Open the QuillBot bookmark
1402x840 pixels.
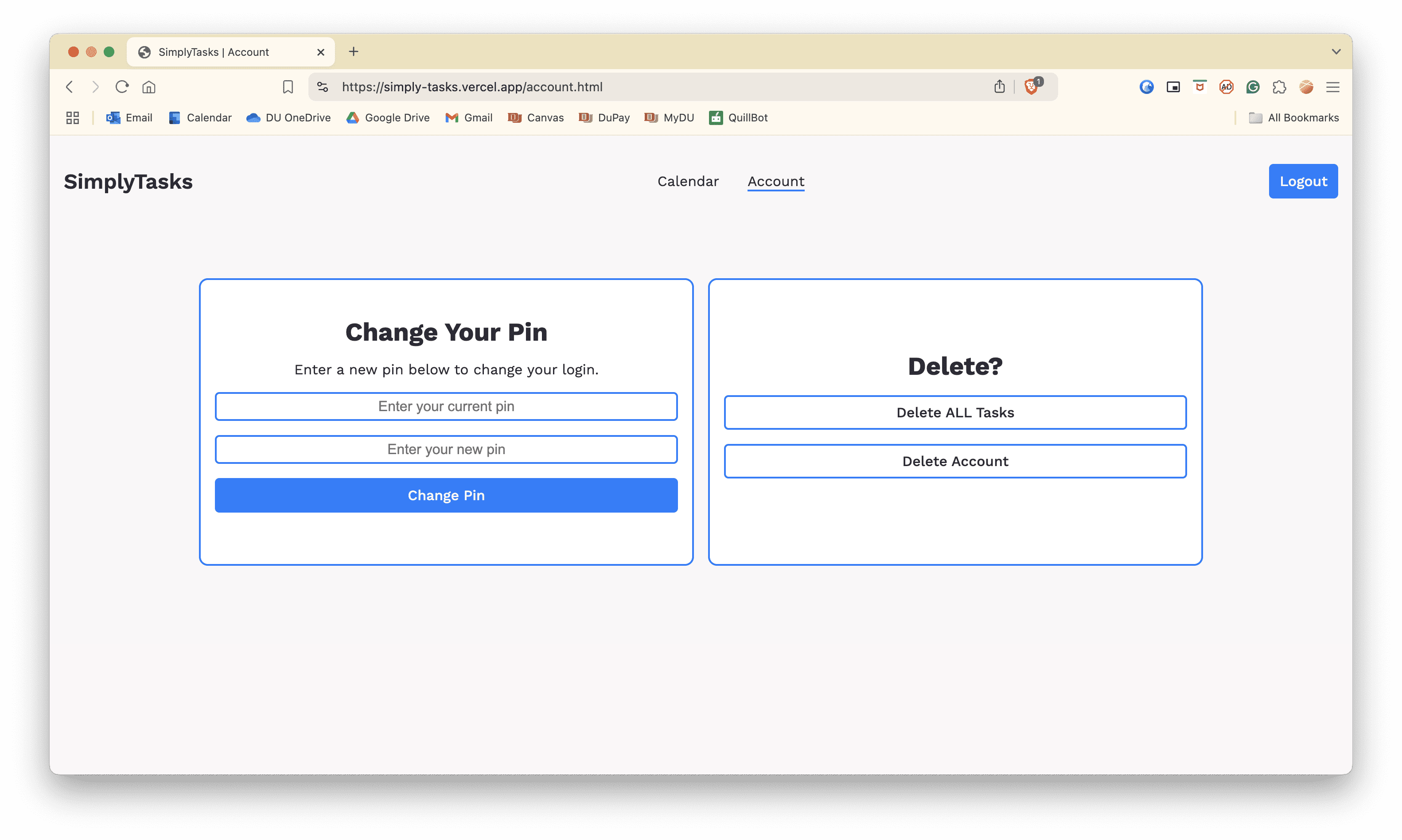(738, 118)
